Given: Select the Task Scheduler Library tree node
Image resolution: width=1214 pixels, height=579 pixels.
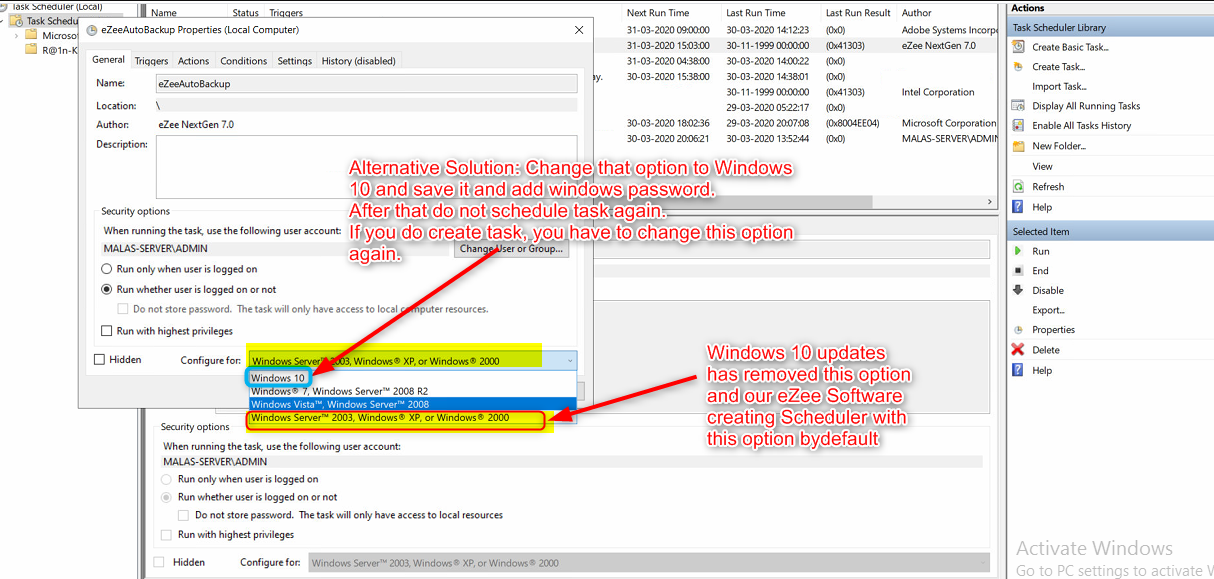Looking at the screenshot, I should pos(52,20).
